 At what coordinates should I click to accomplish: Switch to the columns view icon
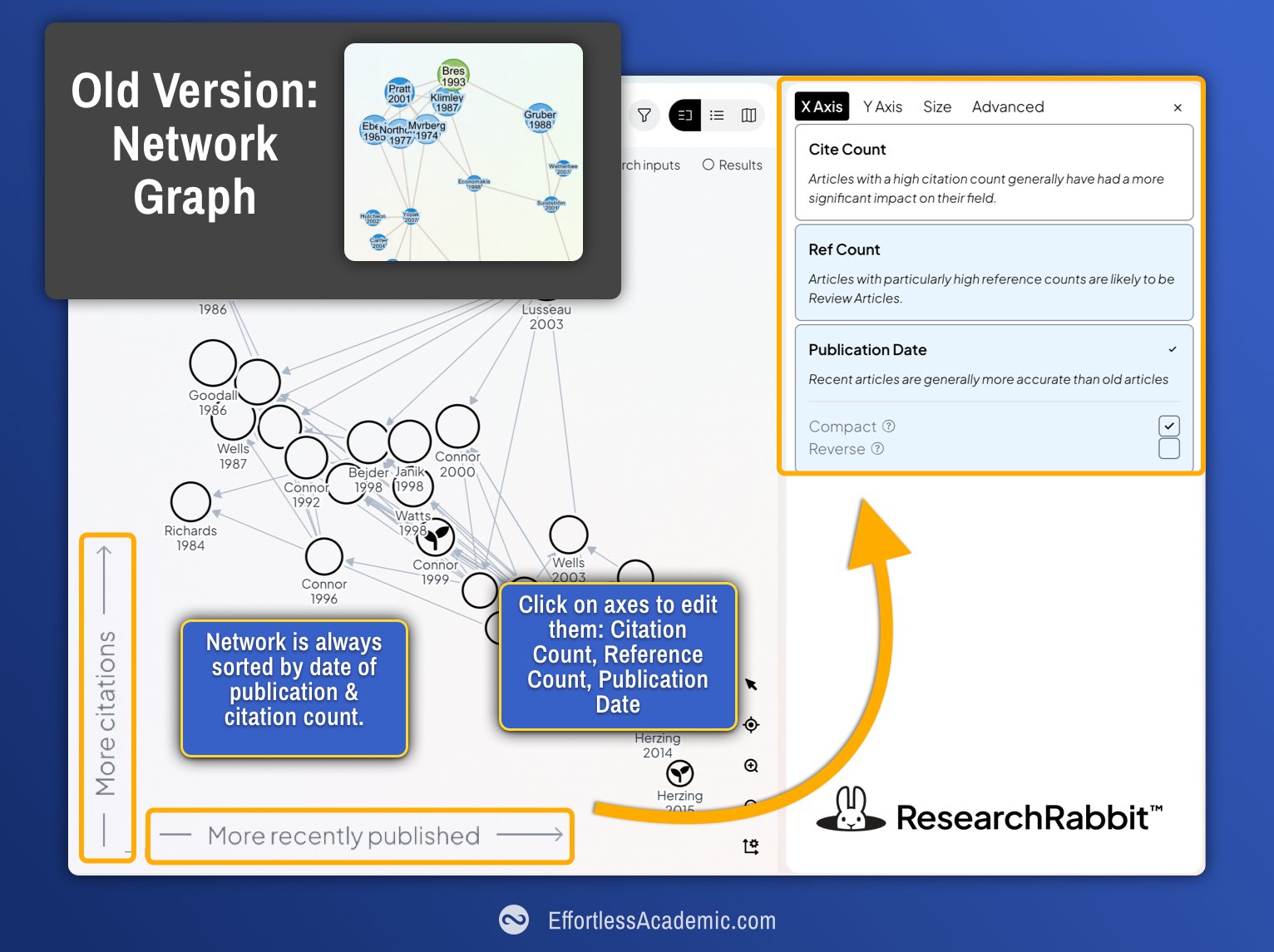click(x=748, y=115)
